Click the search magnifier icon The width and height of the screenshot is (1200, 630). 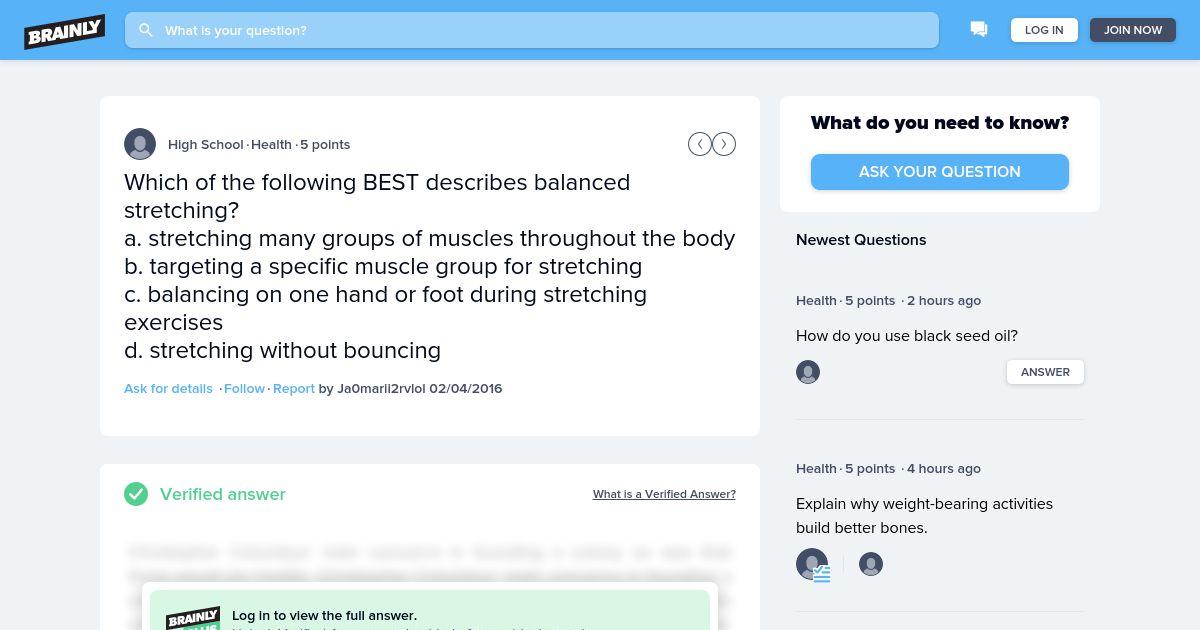click(x=146, y=30)
